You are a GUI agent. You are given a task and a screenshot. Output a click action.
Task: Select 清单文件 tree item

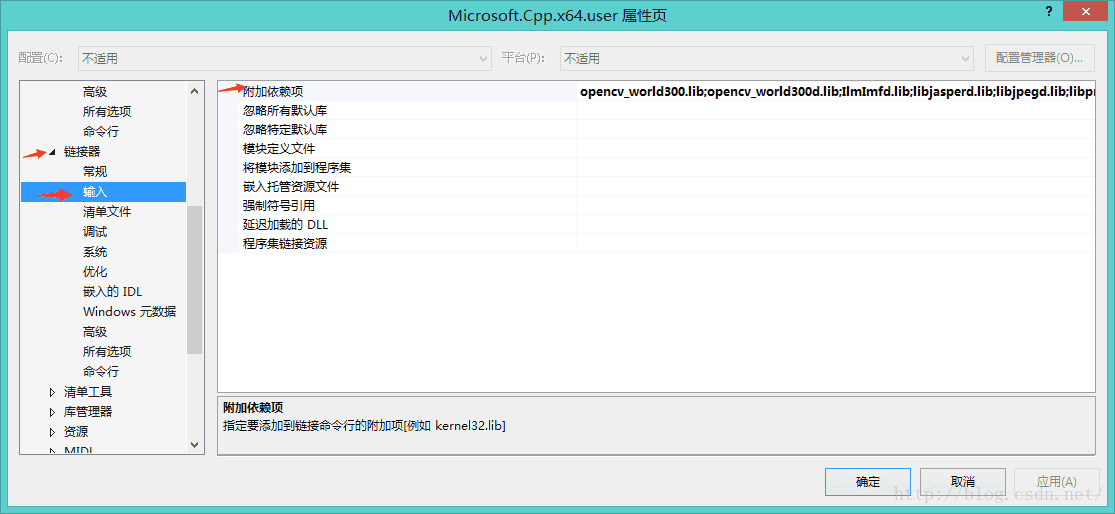(x=107, y=212)
